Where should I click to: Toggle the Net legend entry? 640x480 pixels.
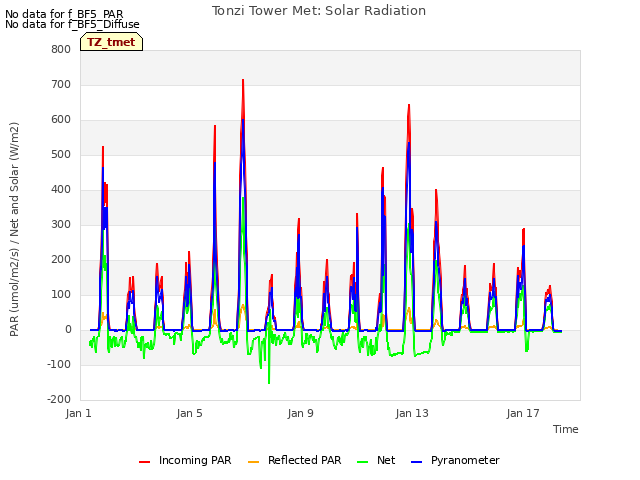click(376, 460)
